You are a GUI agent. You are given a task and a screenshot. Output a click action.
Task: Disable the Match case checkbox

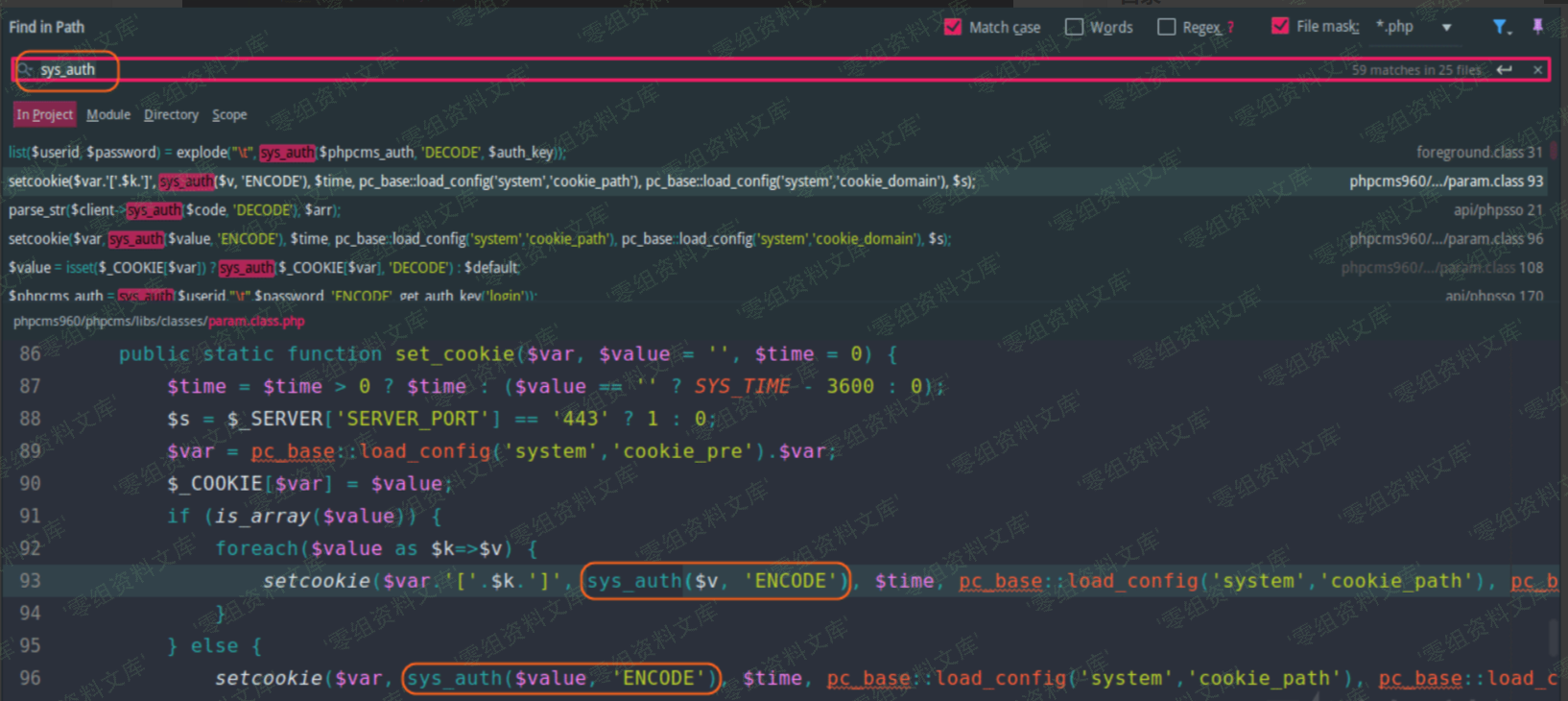click(953, 27)
